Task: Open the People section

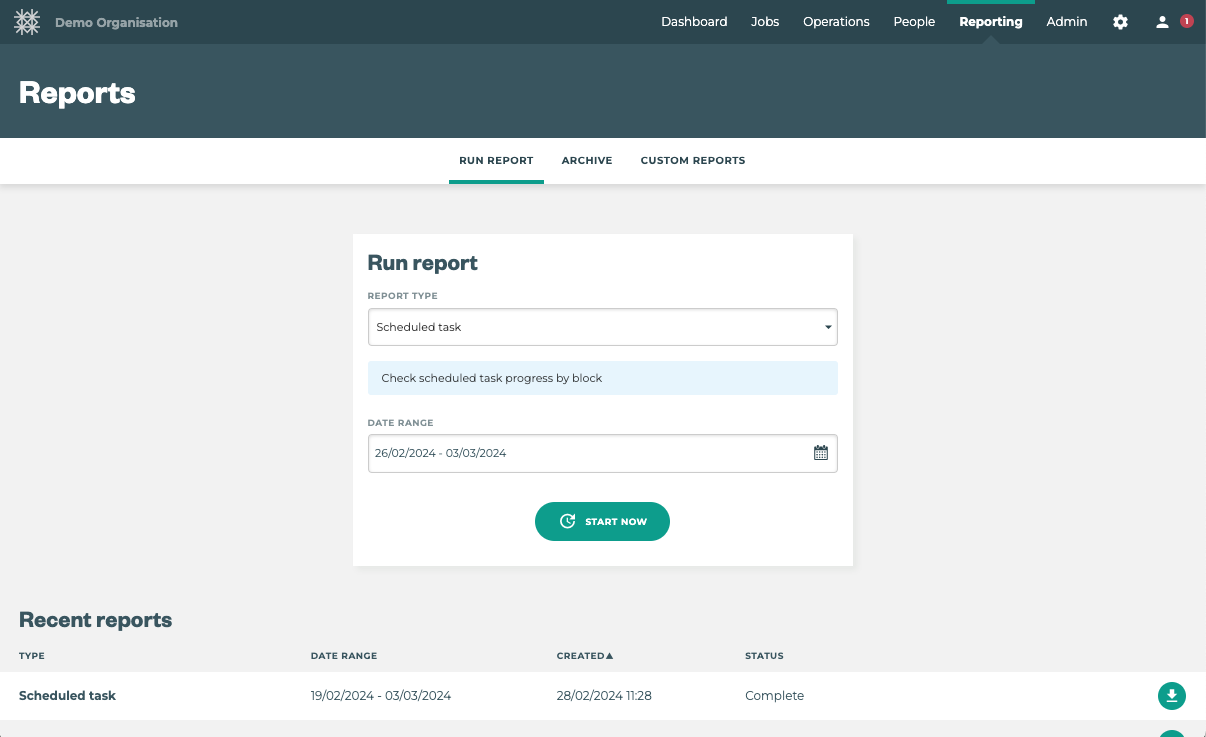Action: [914, 22]
